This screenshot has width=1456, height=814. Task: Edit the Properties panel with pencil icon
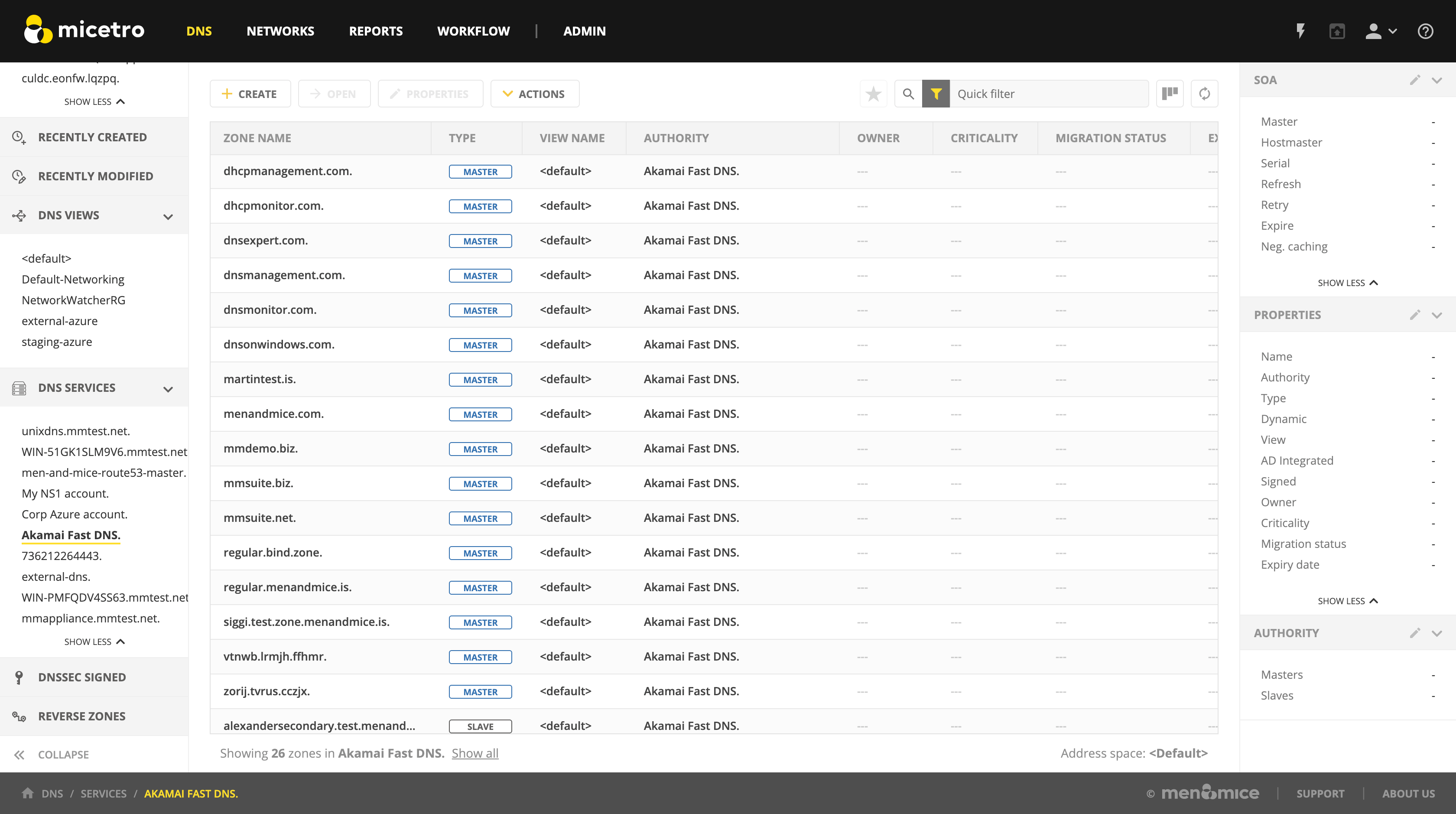[1415, 315]
